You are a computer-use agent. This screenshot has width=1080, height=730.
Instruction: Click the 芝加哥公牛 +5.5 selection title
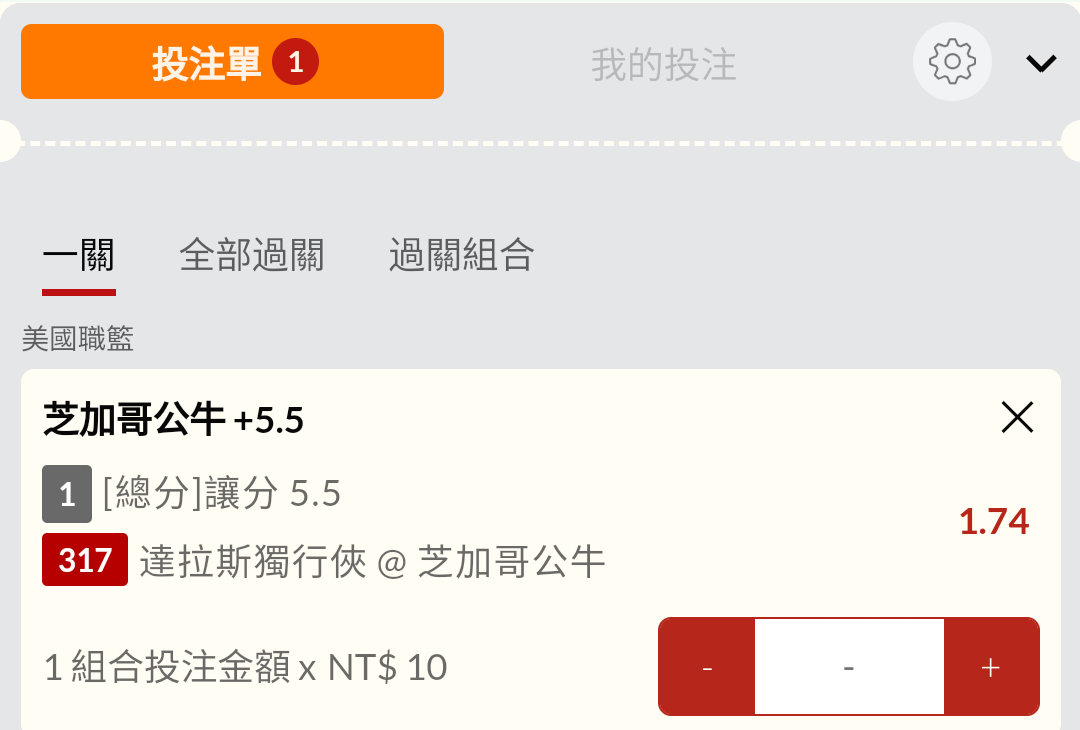(174, 420)
